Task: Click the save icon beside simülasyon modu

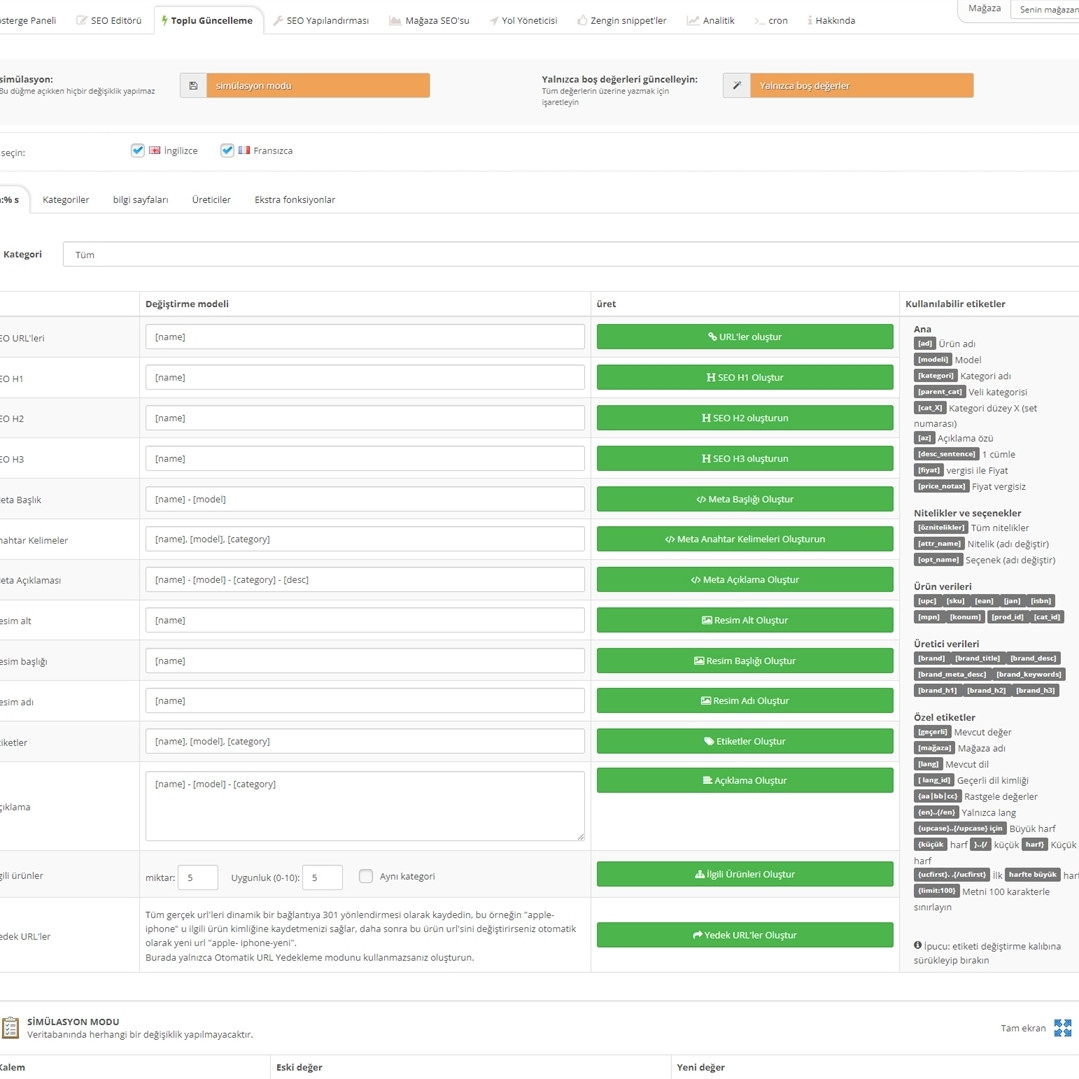Action: click(193, 85)
